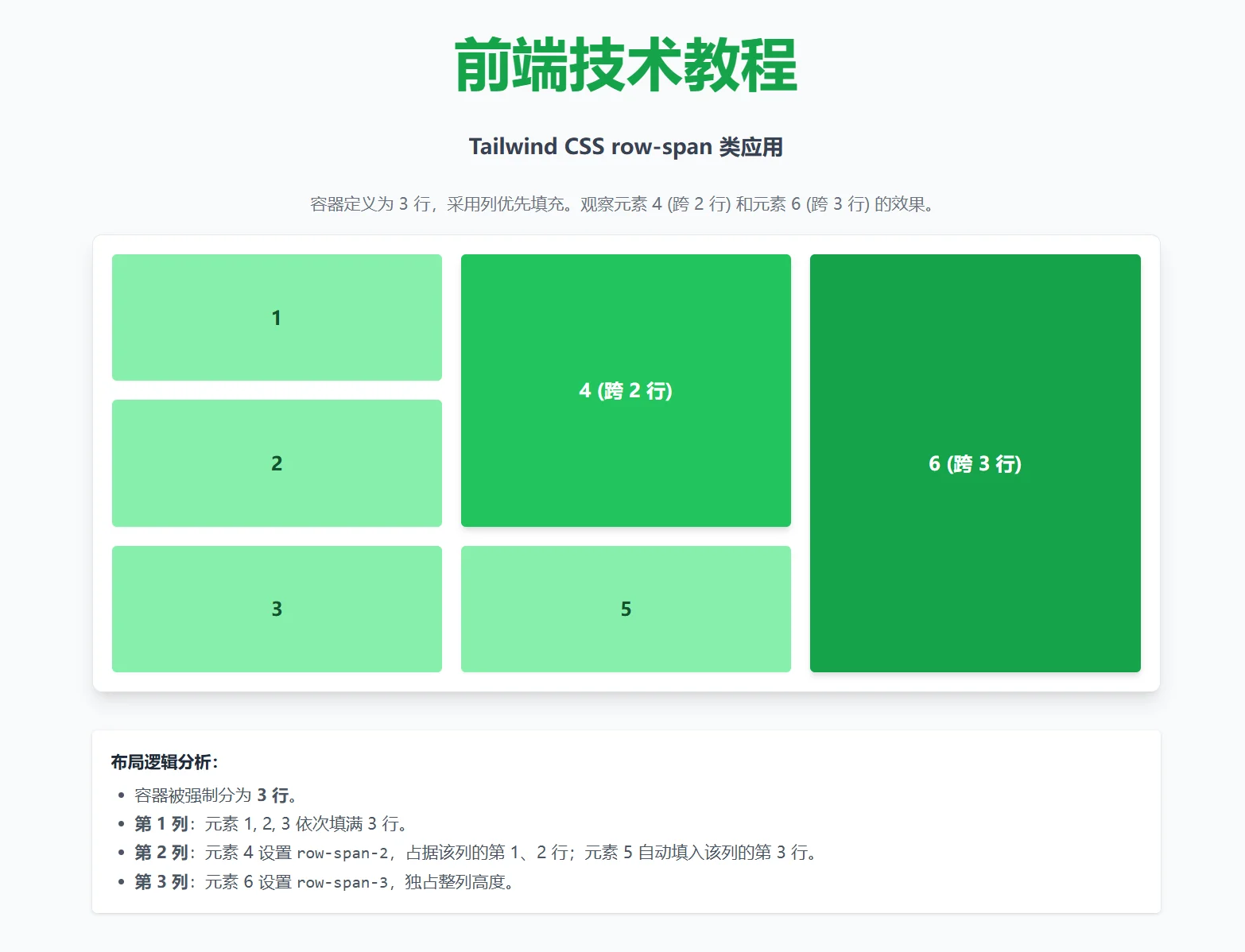Viewport: 1245px width, 952px height.
Task: Select grid cell labeled 1
Action: pos(277,318)
